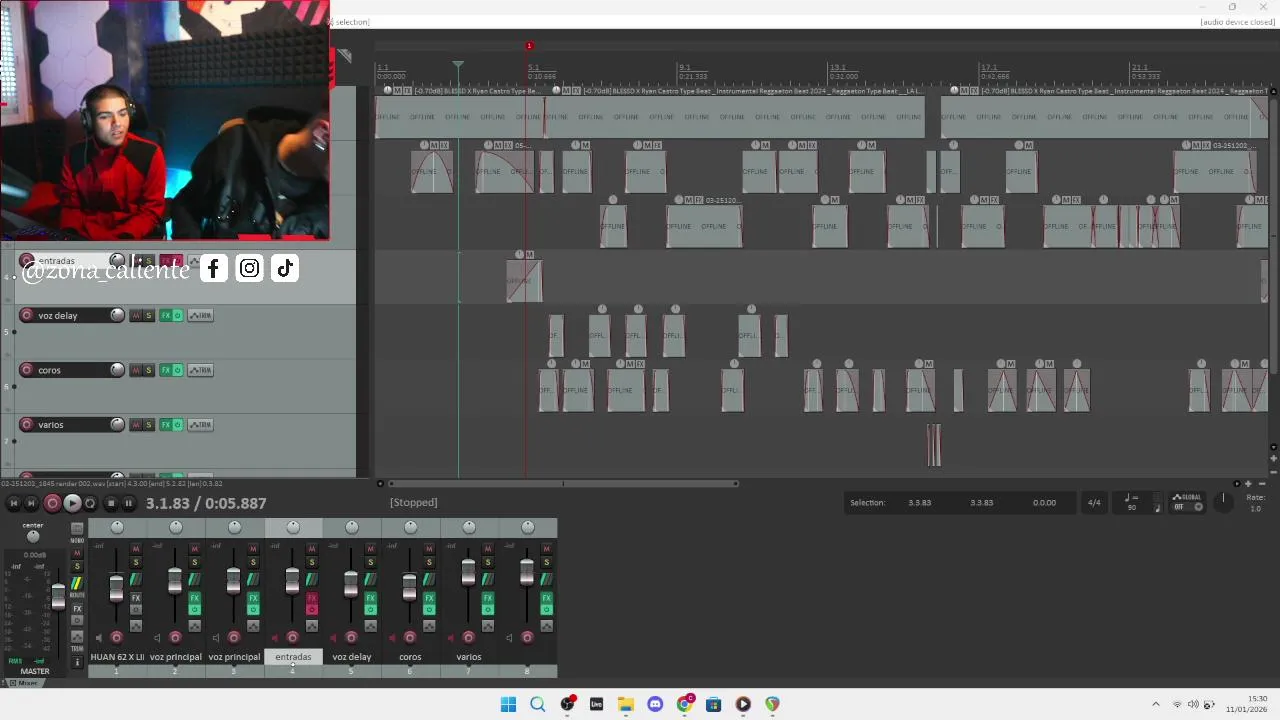Toggle master MONO button
The image size is (1280, 720).
pyautogui.click(x=77, y=529)
